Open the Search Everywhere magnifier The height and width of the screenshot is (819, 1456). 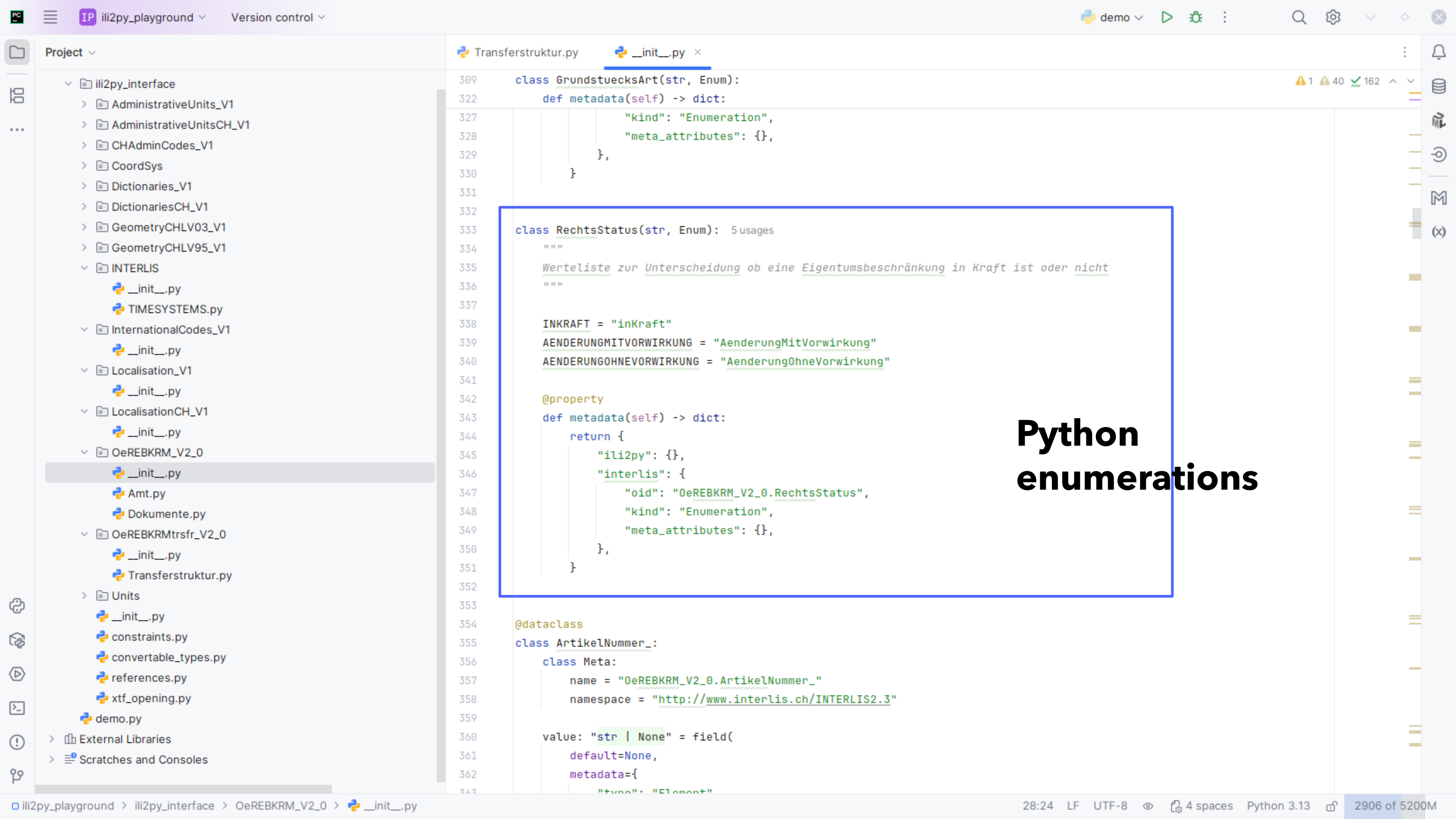coord(1299,17)
